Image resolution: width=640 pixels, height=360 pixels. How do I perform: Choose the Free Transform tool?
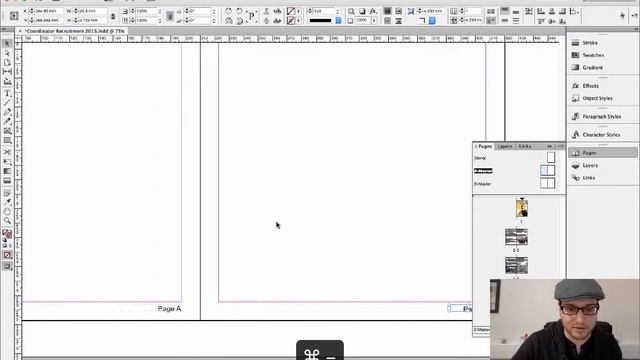[7, 162]
